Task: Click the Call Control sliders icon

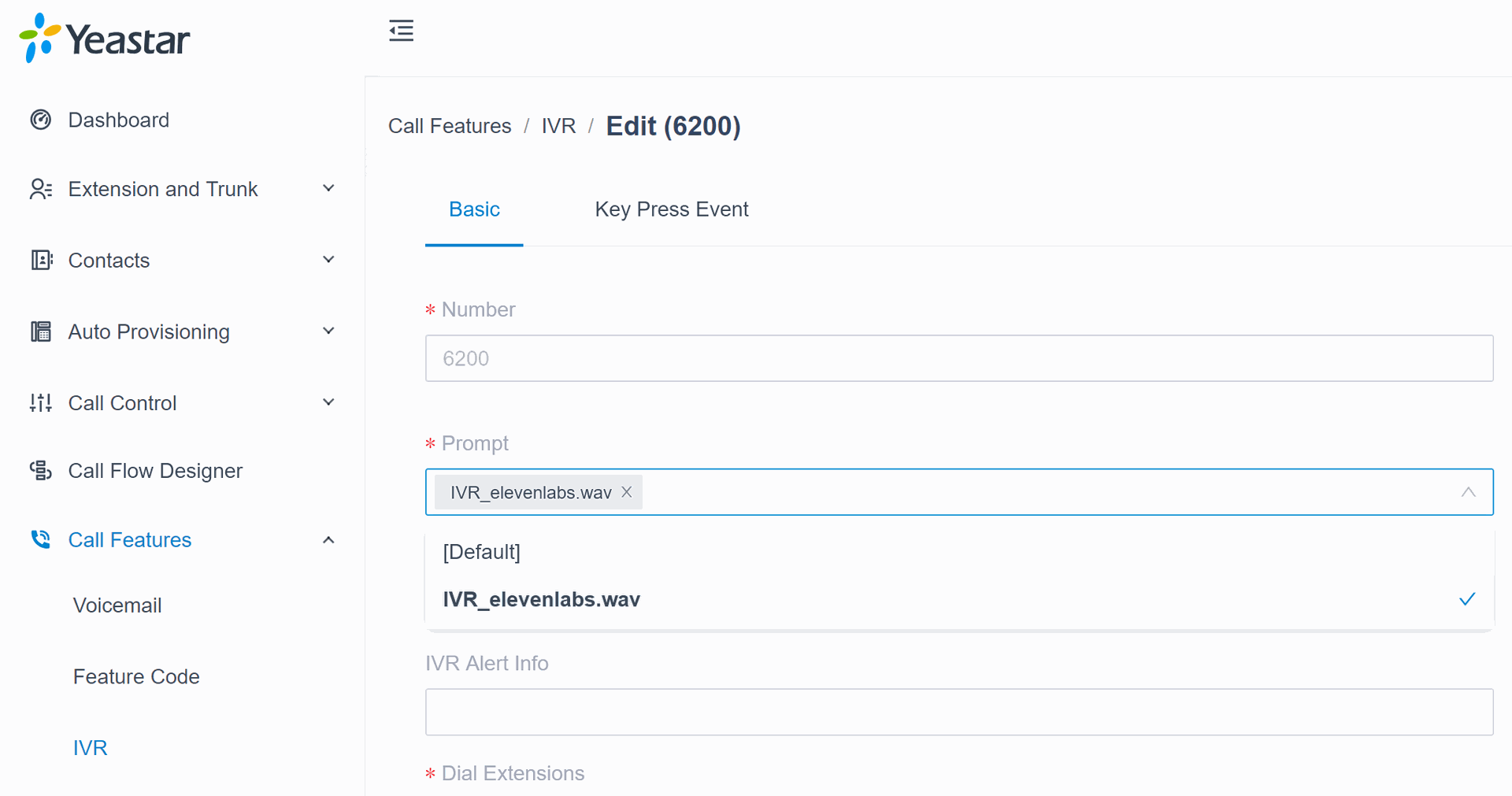Action: point(41,403)
